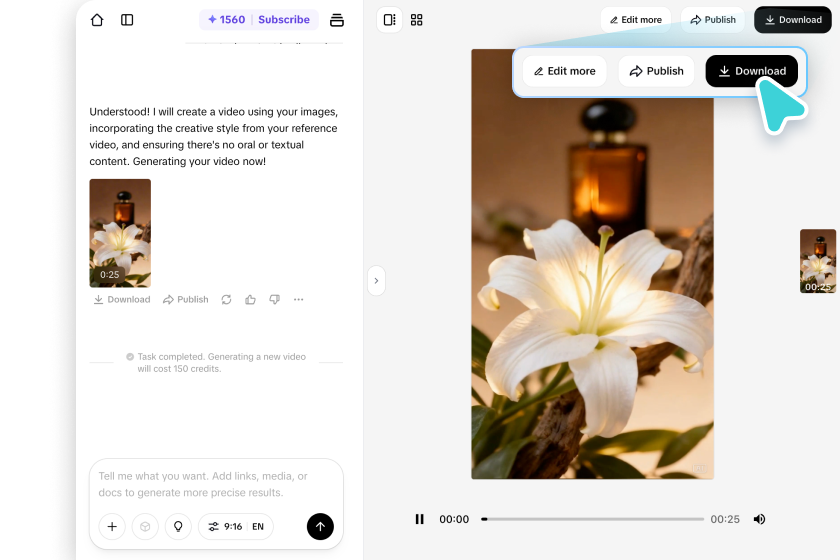The height and width of the screenshot is (560, 840).
Task: Pause the video playback
Action: [x=419, y=519]
